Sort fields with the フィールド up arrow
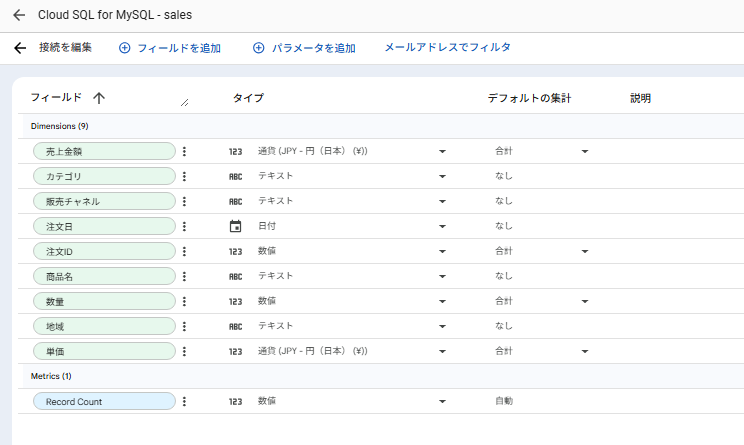Image resolution: width=744 pixels, height=445 pixels. click(99, 98)
